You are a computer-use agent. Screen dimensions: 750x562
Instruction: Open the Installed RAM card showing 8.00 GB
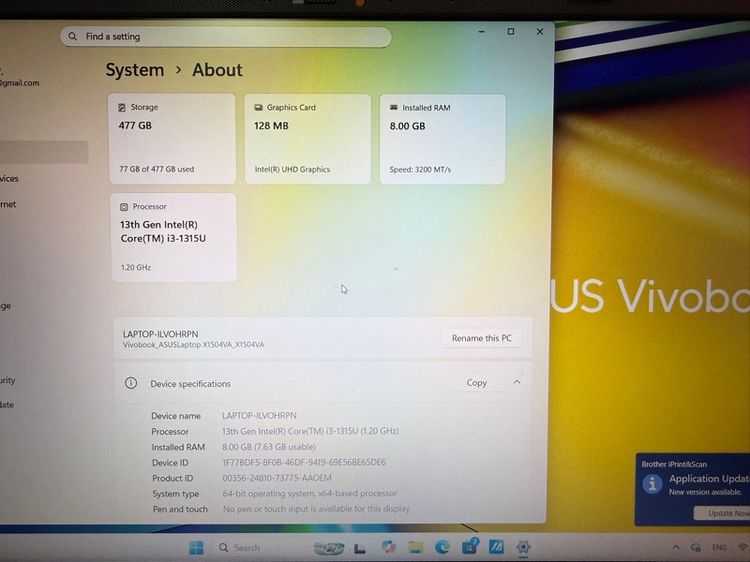coord(442,139)
